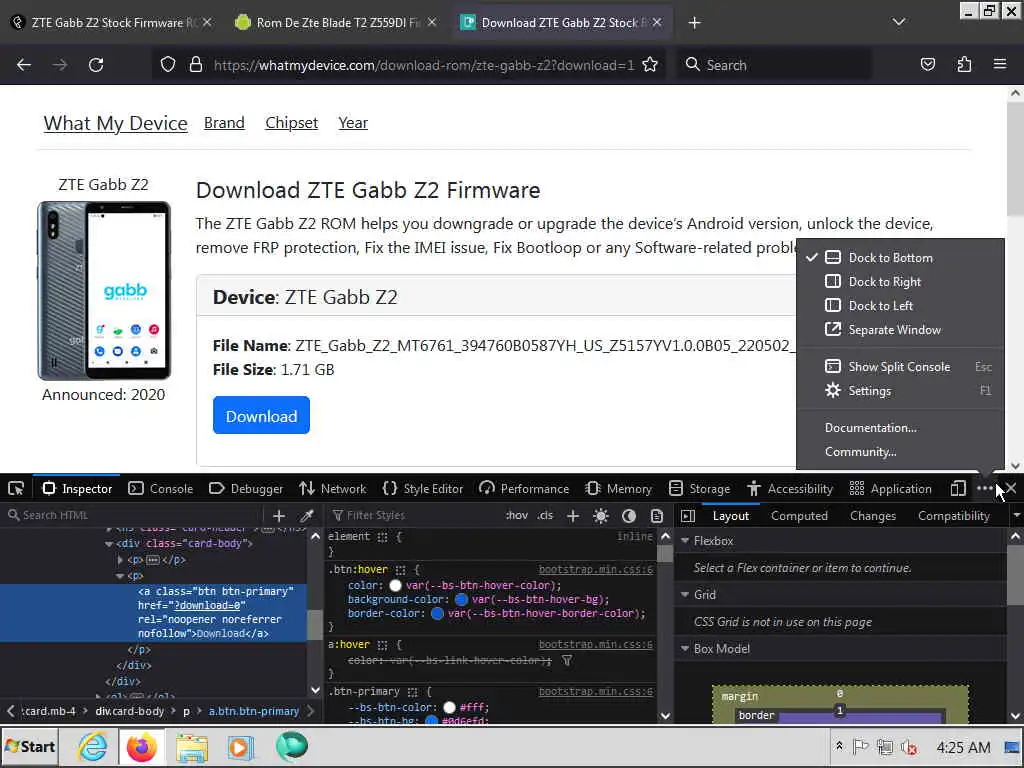Open Community... menu entry

pos(900,452)
